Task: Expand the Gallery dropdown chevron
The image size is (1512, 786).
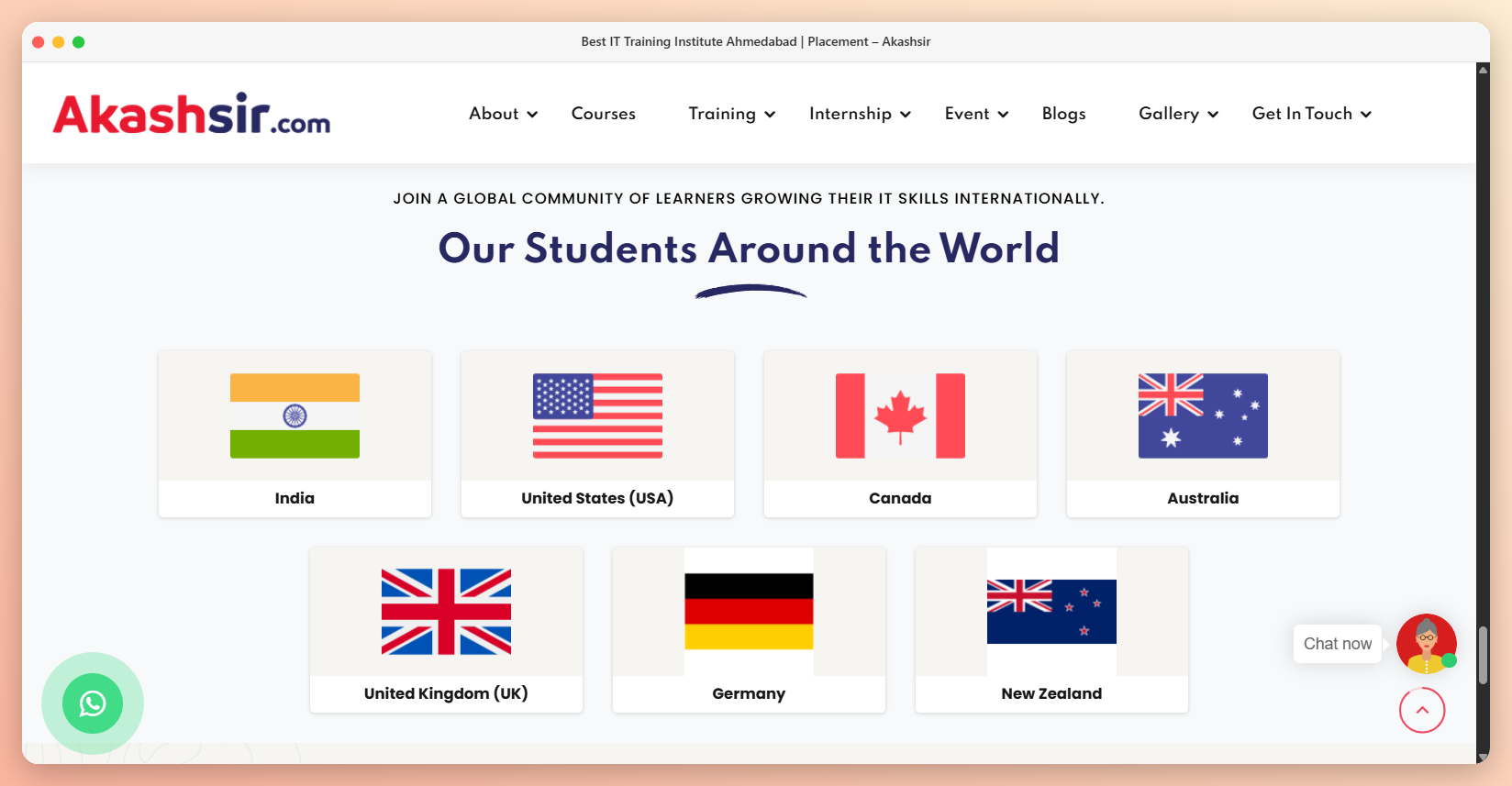Action: [1213, 115]
